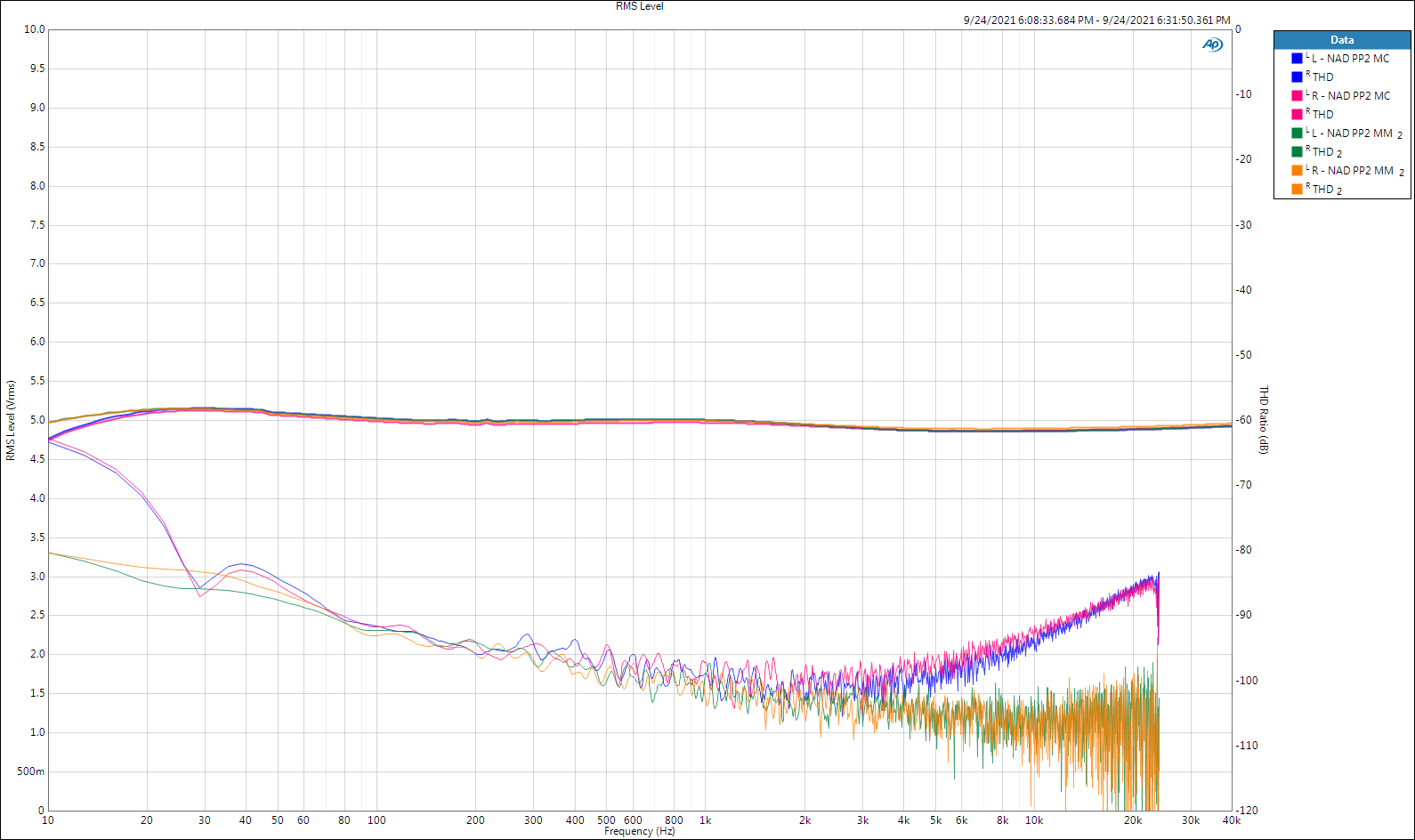Select the Data legend header
Screen dimensions: 1415x840
[1342, 40]
